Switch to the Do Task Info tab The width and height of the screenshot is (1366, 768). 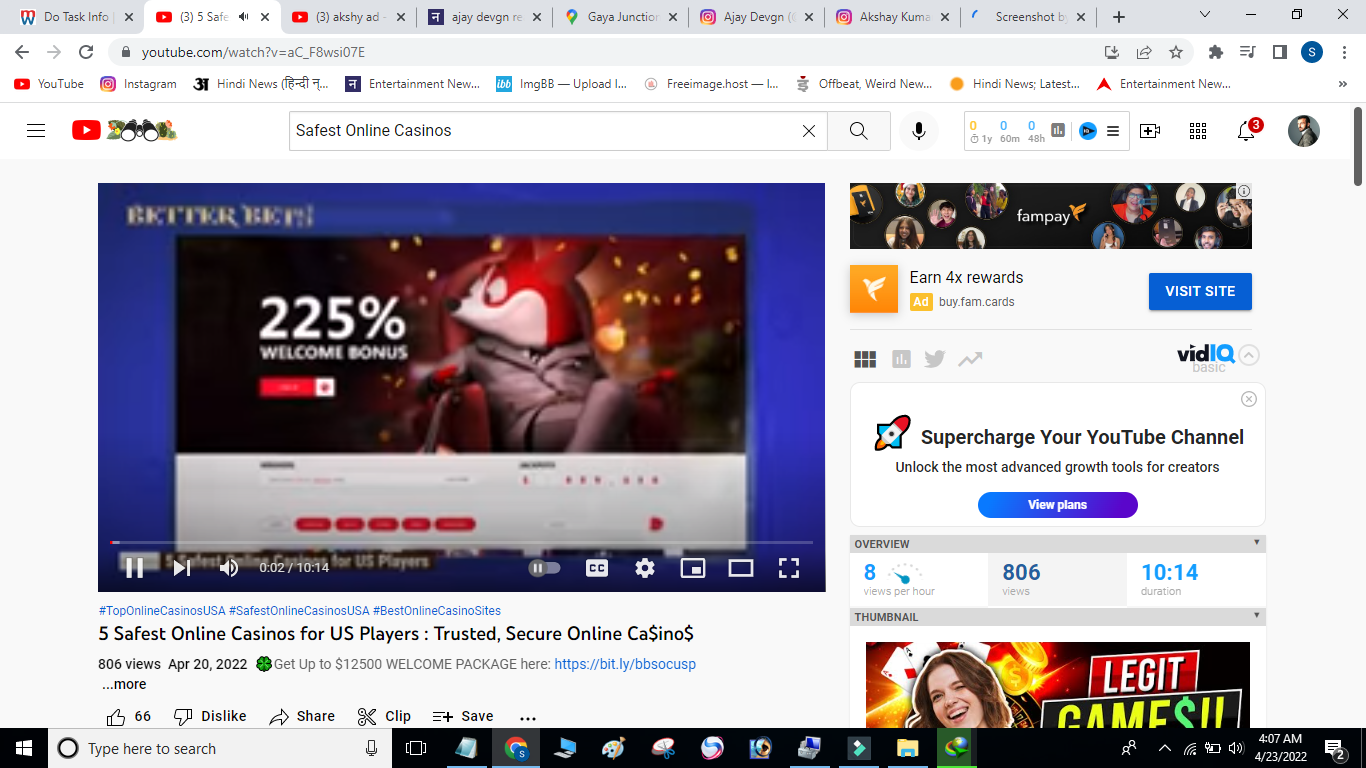pos(76,17)
